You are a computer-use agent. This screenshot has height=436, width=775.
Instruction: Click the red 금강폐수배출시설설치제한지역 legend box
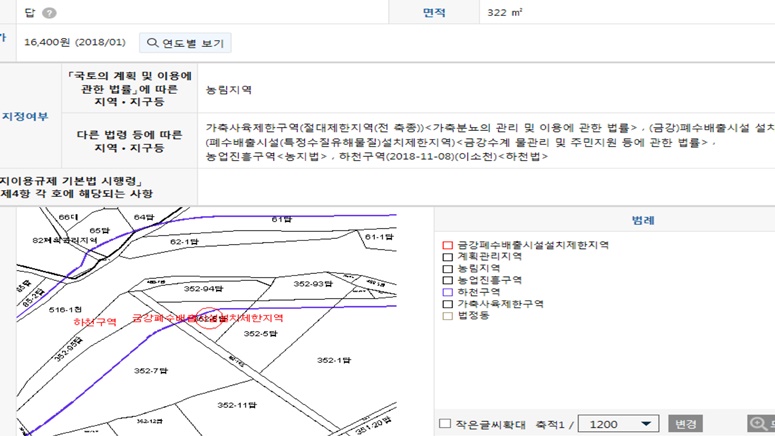tap(448, 244)
